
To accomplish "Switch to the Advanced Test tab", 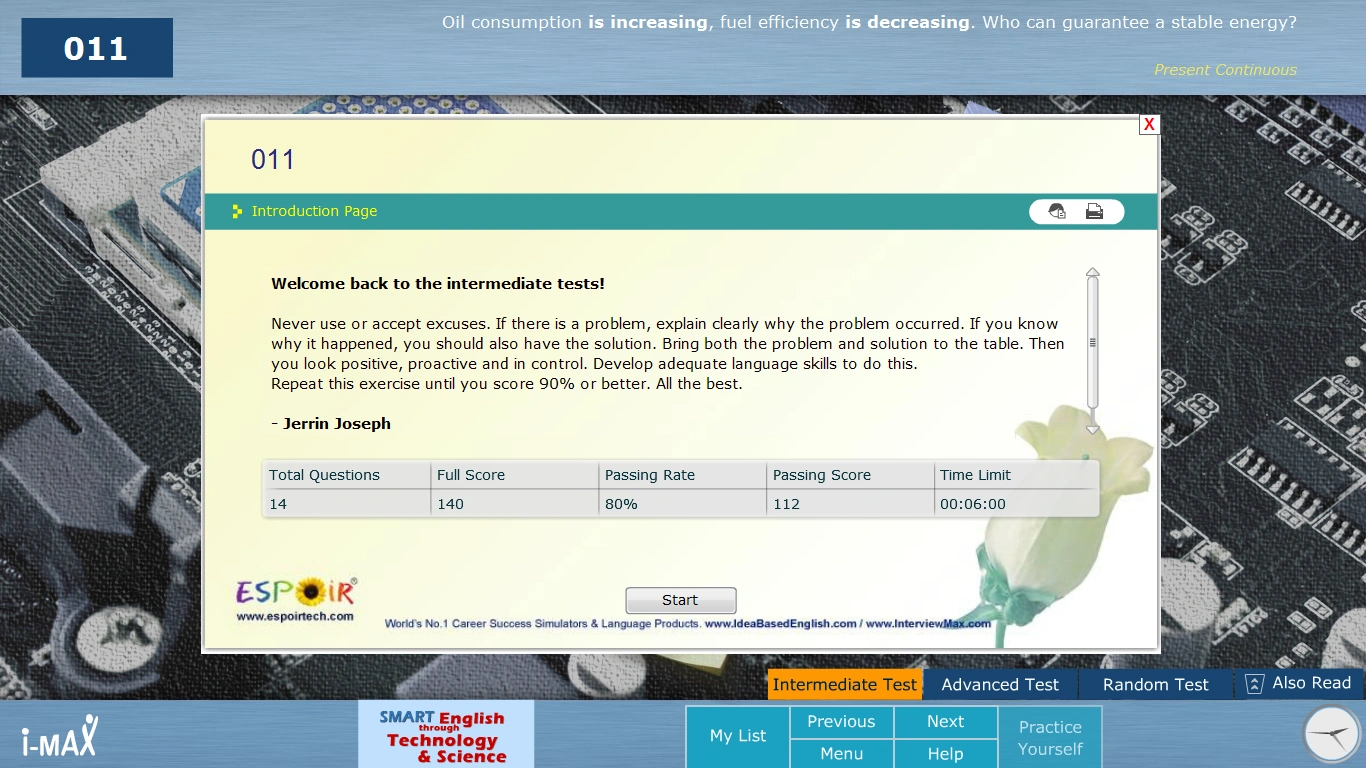I will point(999,685).
